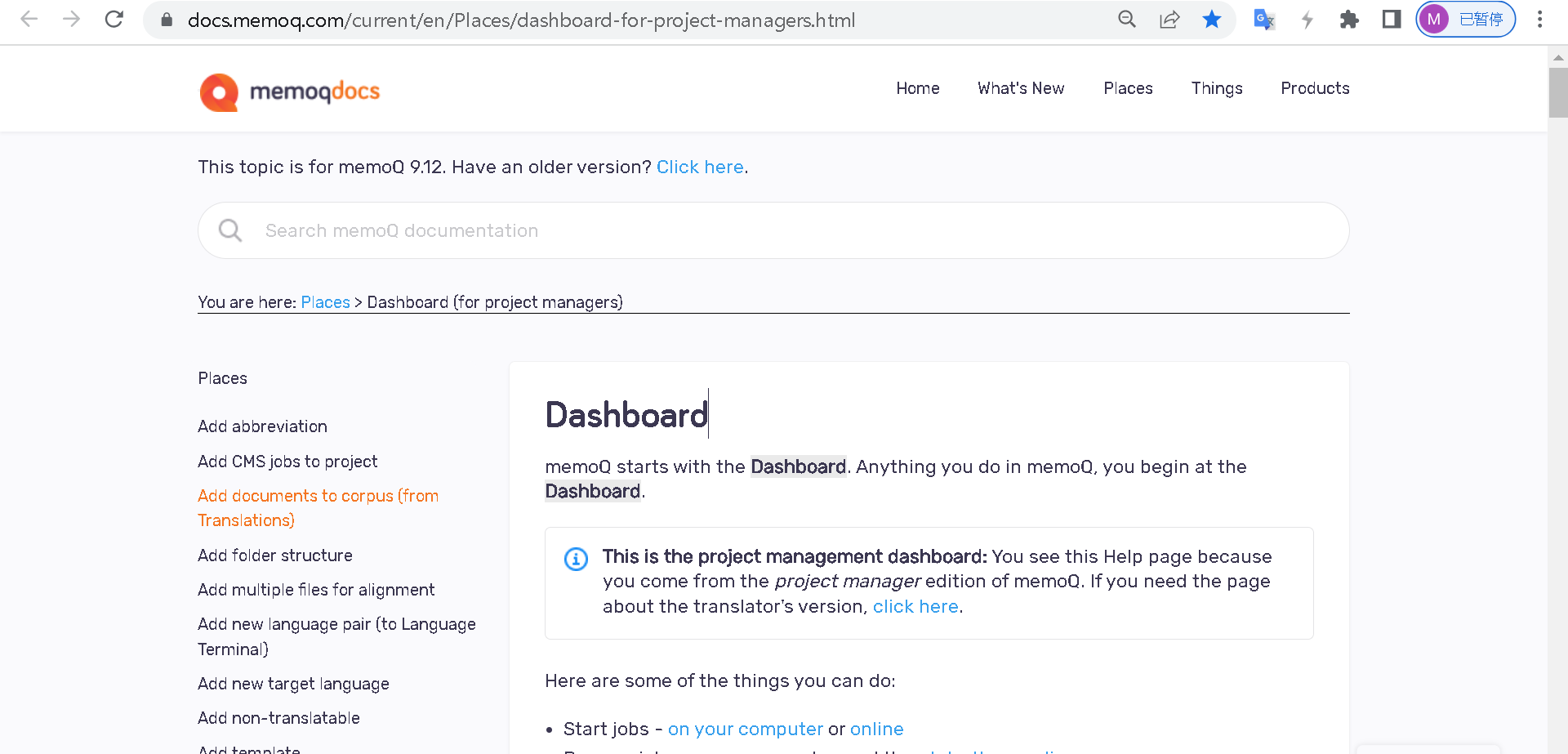Screen dimensions: 1568x754
Task: Follow the translator's version click here link
Action: pos(915,607)
